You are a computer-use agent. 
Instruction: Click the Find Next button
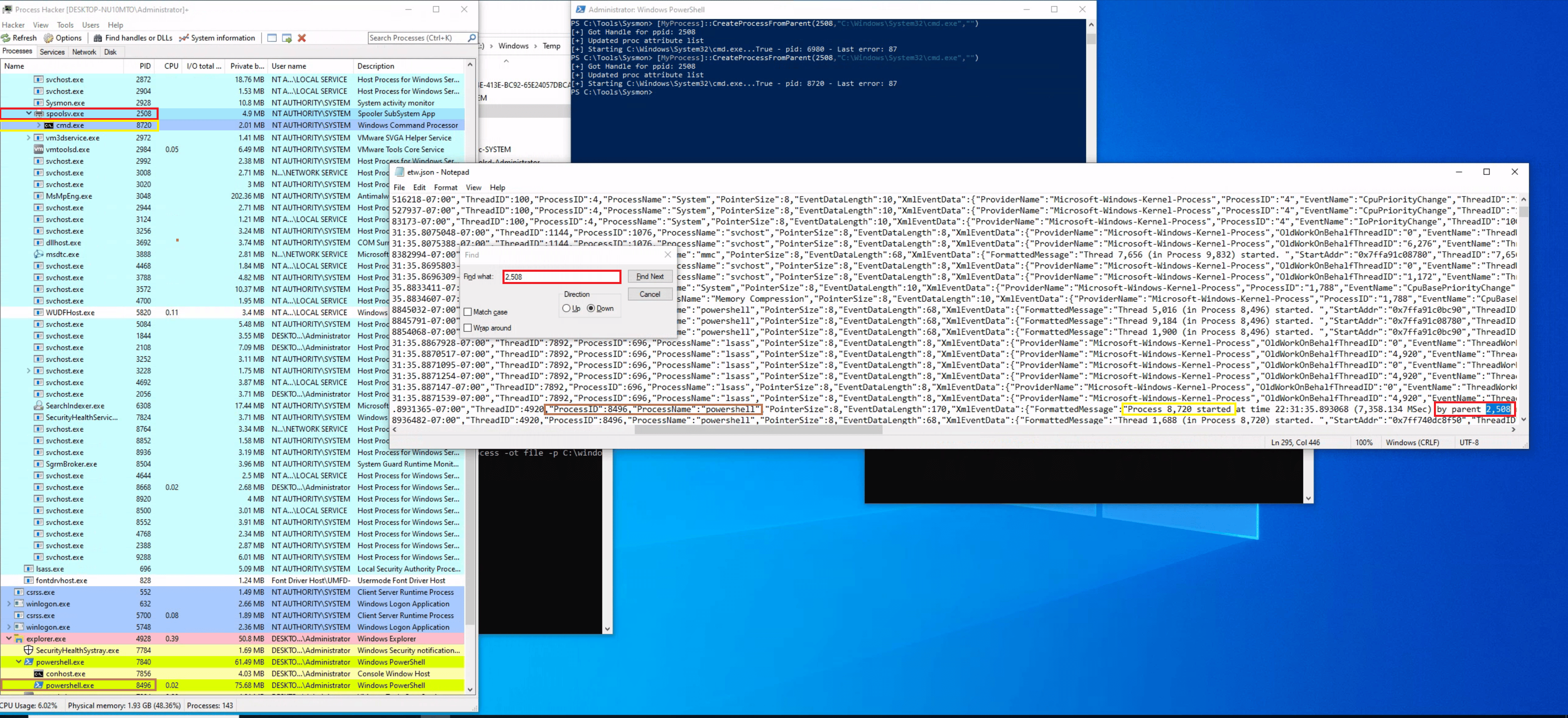click(x=649, y=276)
